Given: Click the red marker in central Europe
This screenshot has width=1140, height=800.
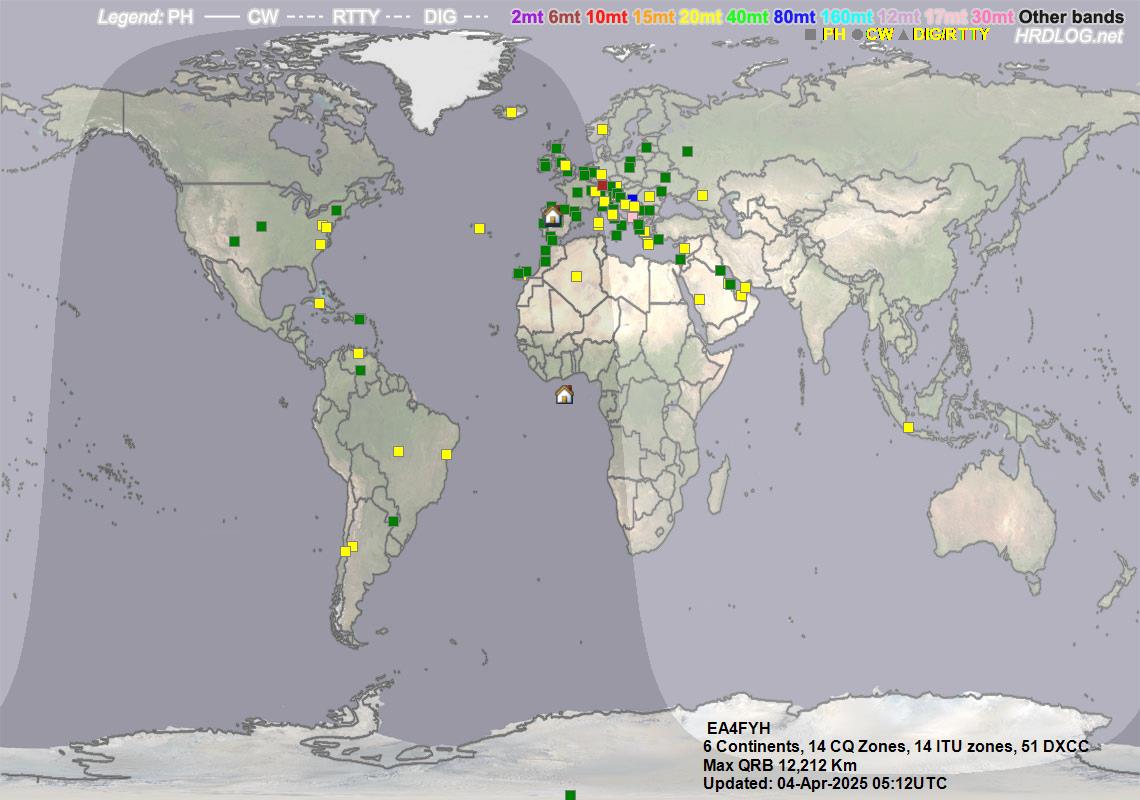Looking at the screenshot, I should (x=602, y=184).
